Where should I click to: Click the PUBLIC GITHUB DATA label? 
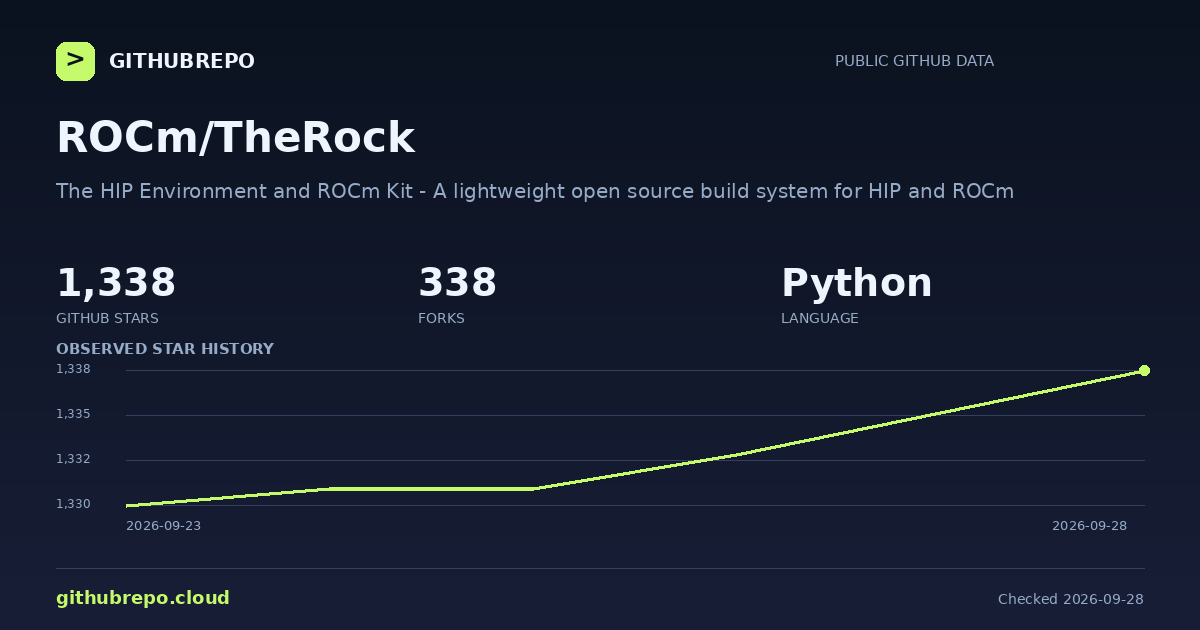point(914,61)
